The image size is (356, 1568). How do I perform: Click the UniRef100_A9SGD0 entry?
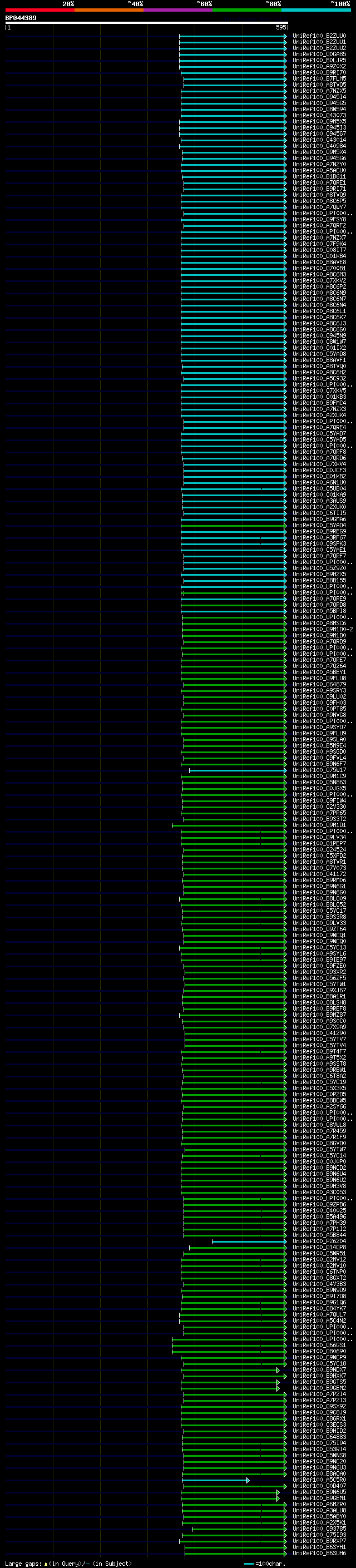pyautogui.click(x=319, y=752)
